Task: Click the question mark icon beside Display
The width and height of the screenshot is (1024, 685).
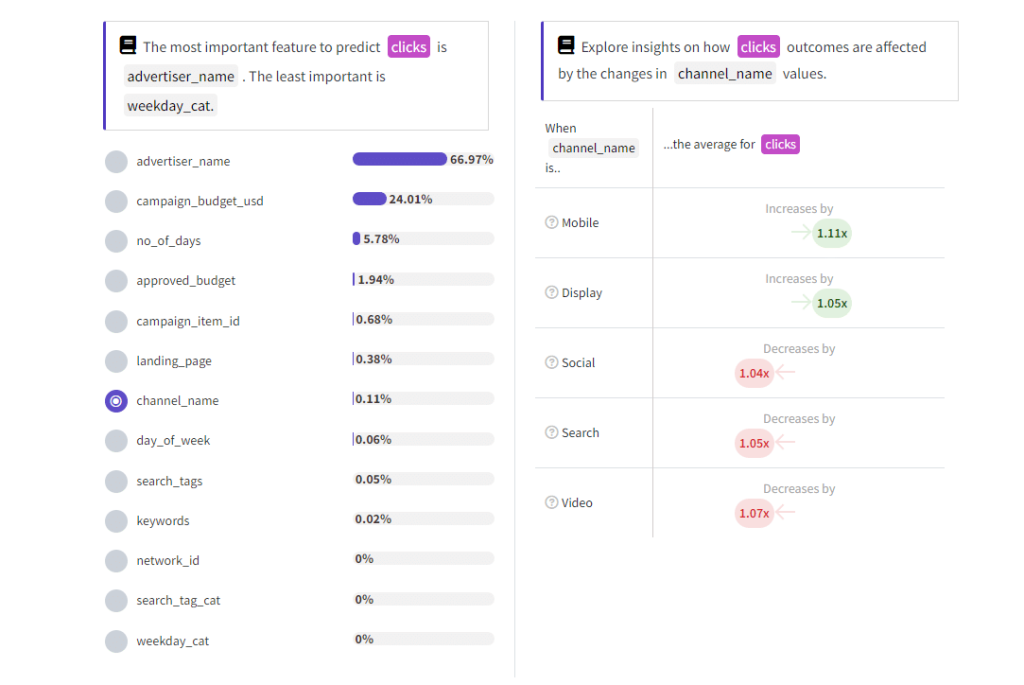Action: coord(550,292)
